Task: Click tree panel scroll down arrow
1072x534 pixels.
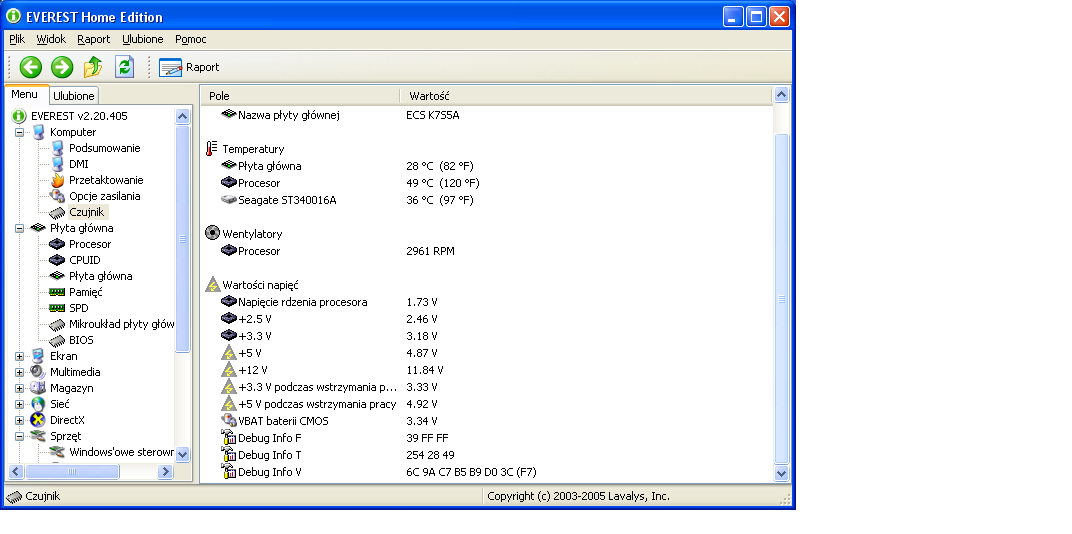Action: 183,453
